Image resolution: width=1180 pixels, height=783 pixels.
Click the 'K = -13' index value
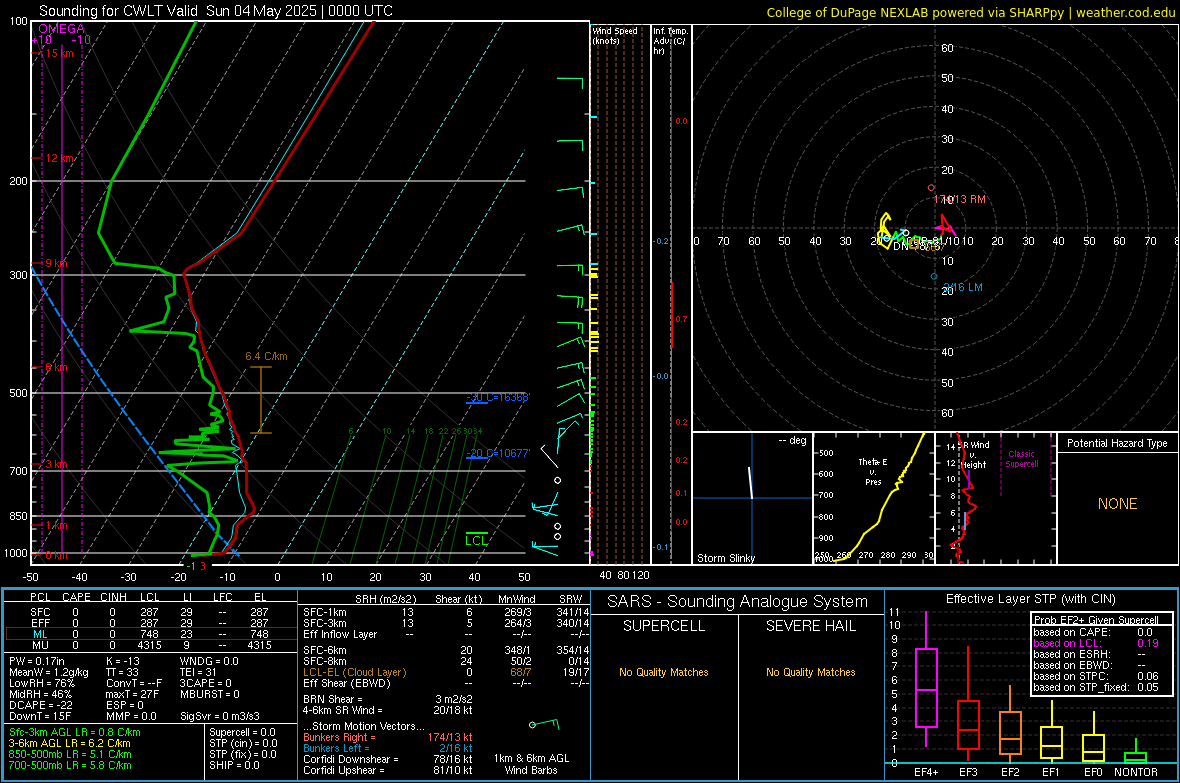(123, 661)
